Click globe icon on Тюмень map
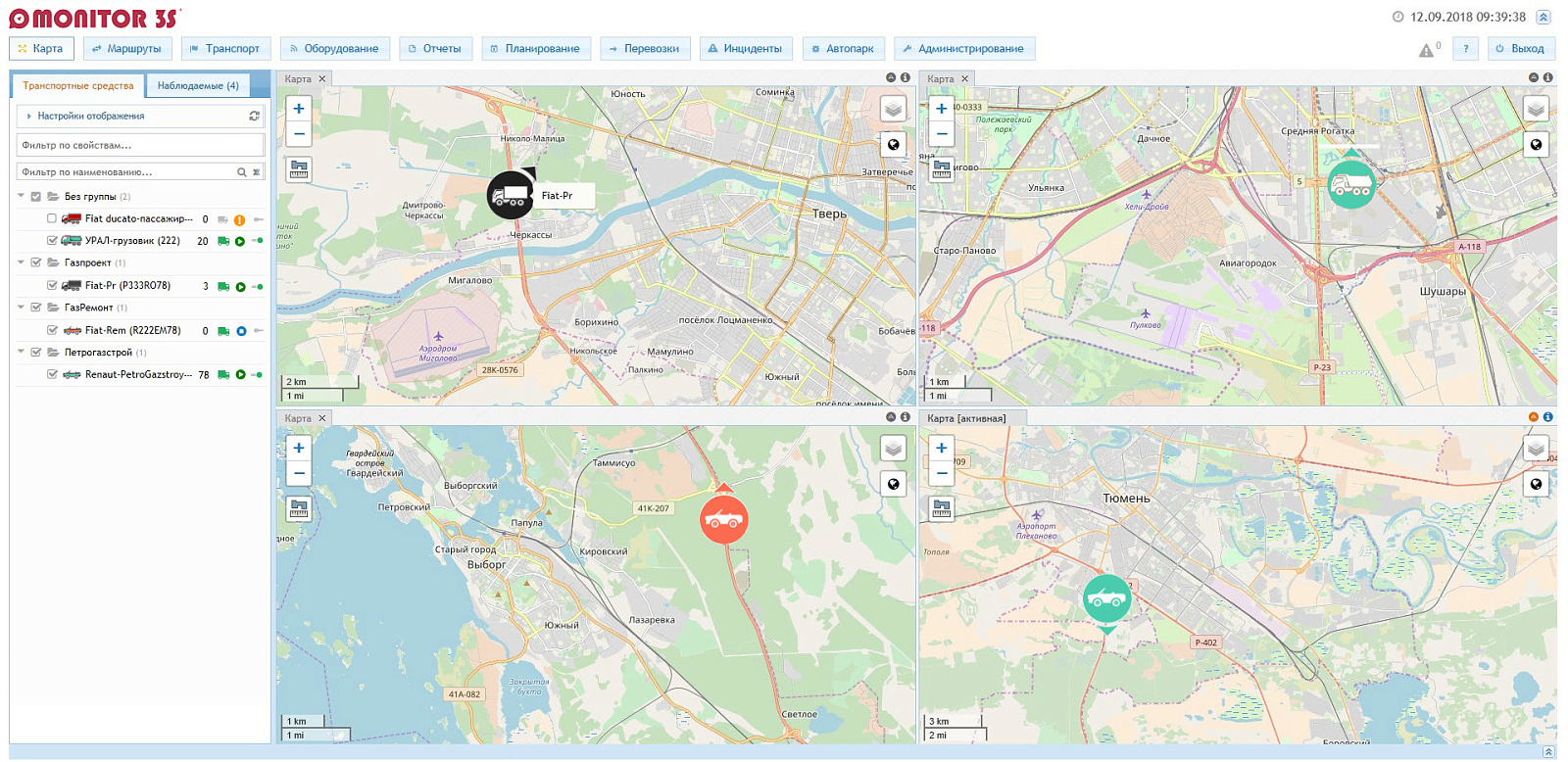This screenshot has width=1568, height=762. [x=1536, y=484]
